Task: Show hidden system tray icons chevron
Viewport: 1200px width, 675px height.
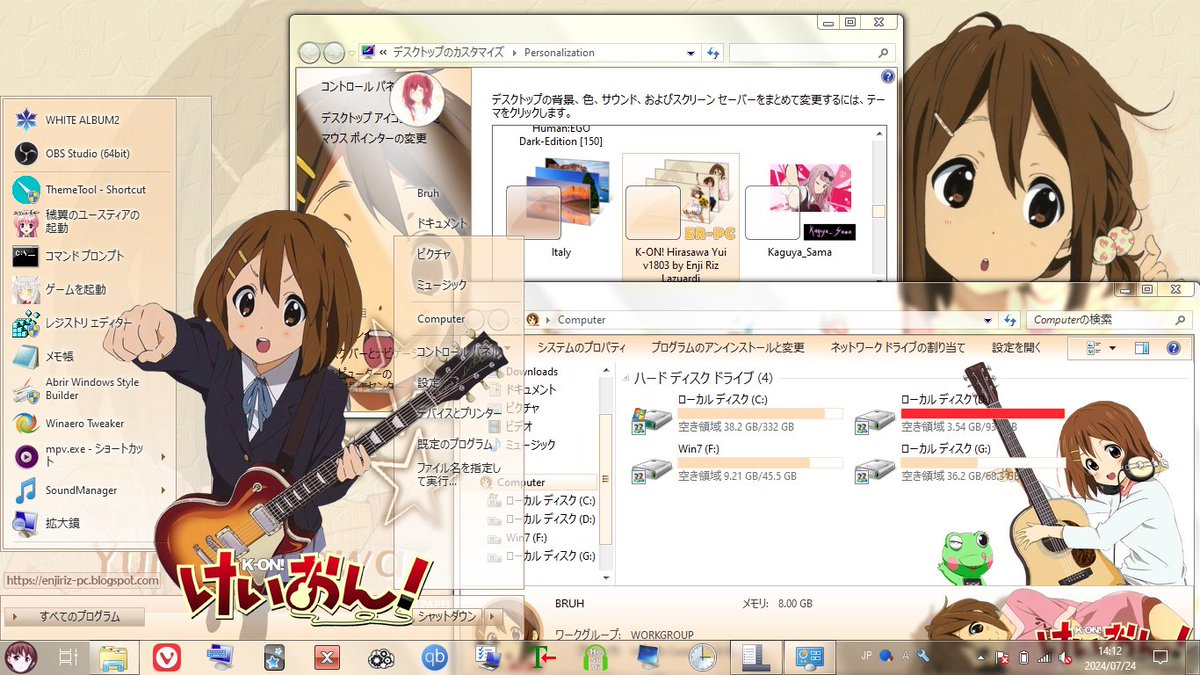Action: point(981,658)
